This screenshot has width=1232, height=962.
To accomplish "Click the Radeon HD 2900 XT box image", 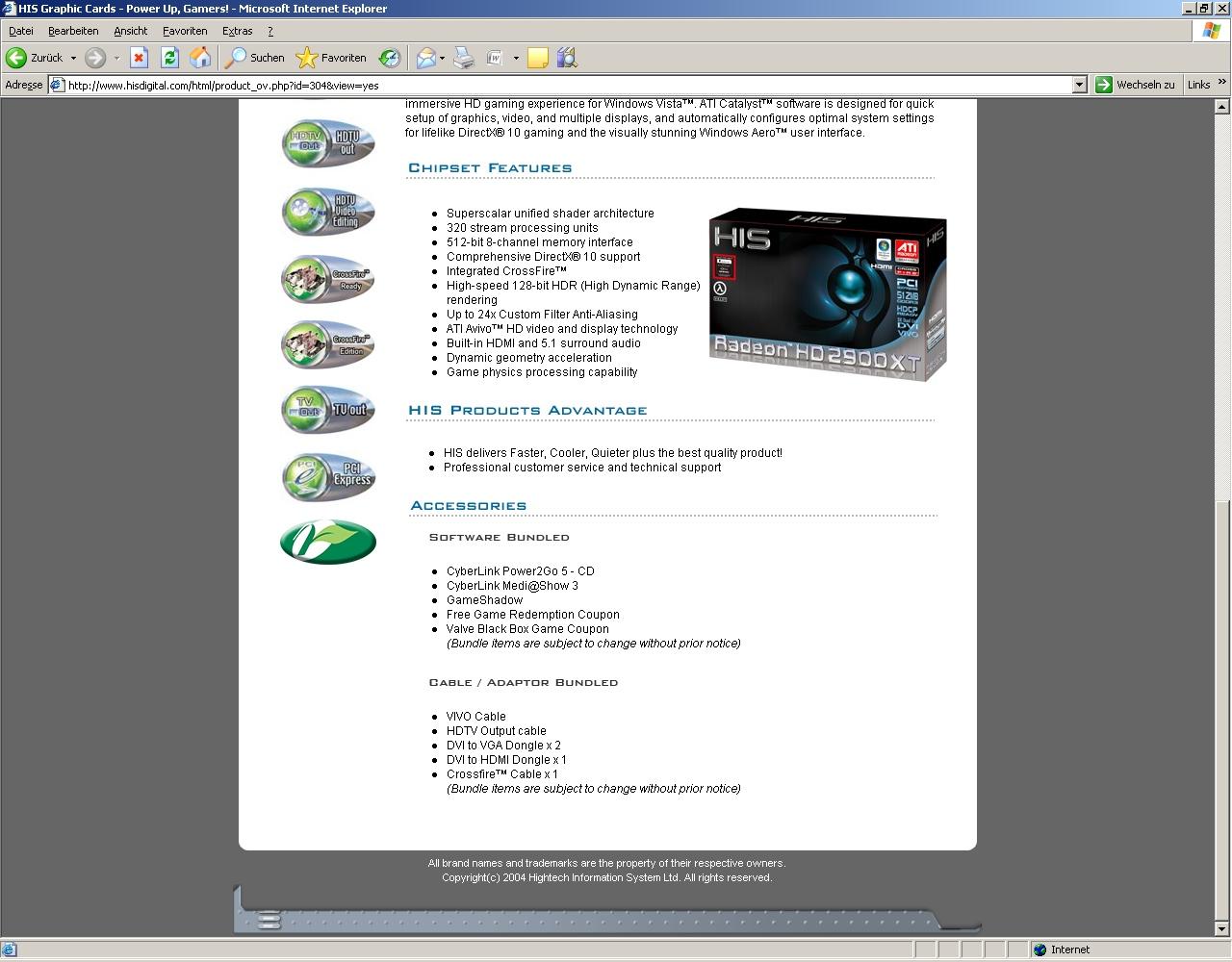I will pyautogui.click(x=828, y=294).
